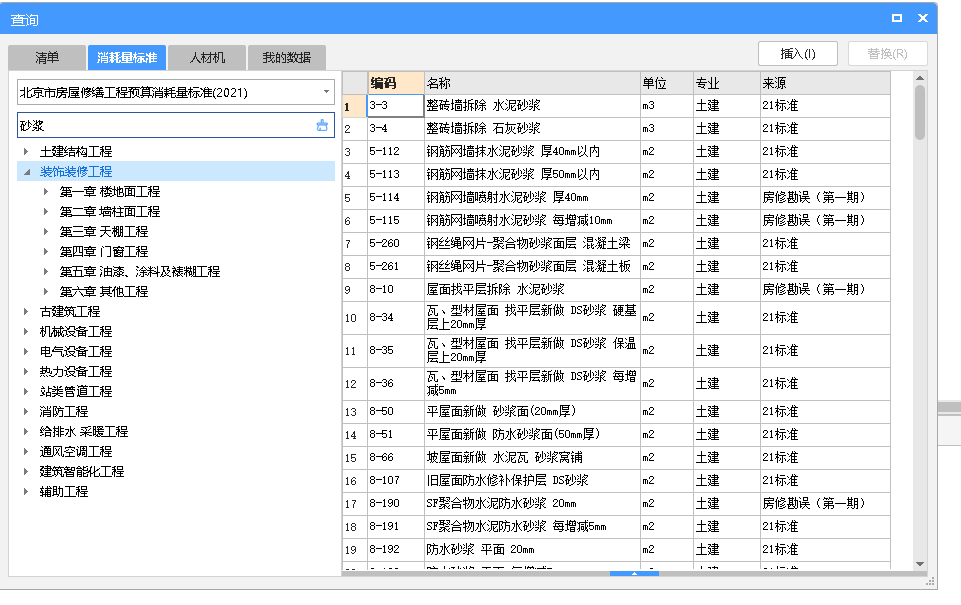Close the 查询 dialog
Screen dimensions: 961x605
click(923, 18)
